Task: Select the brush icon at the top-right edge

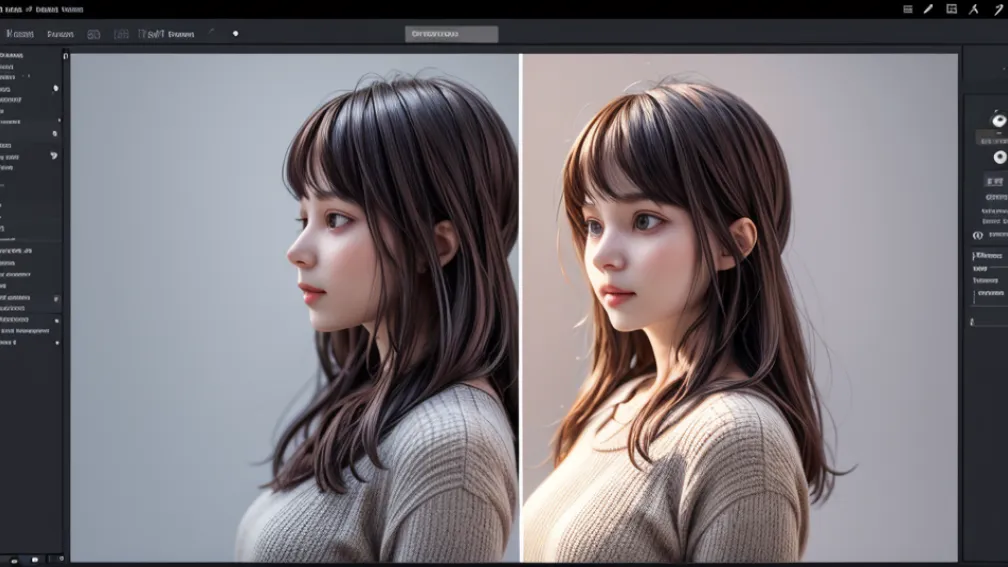Action: [x=999, y=9]
